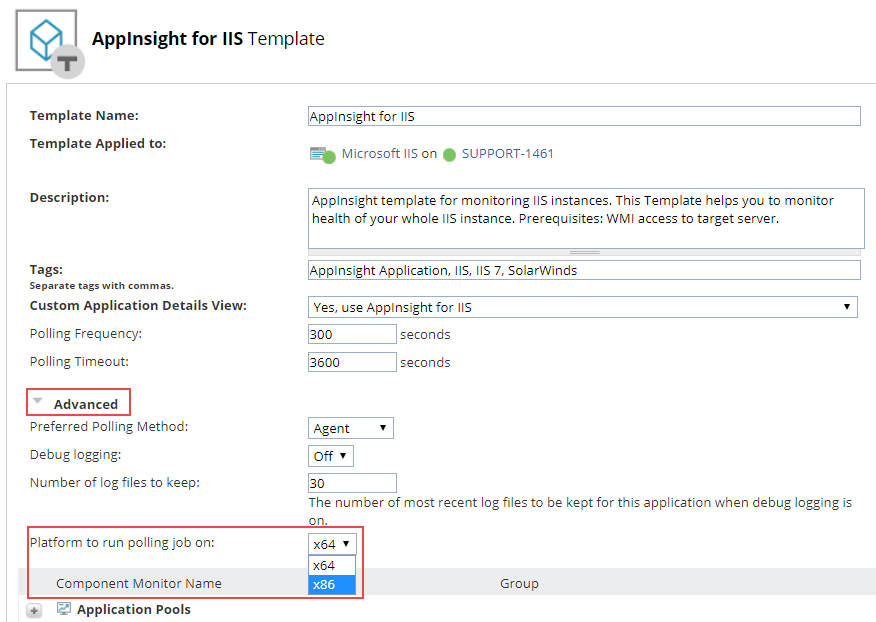Click the Description text area

[x=585, y=216]
